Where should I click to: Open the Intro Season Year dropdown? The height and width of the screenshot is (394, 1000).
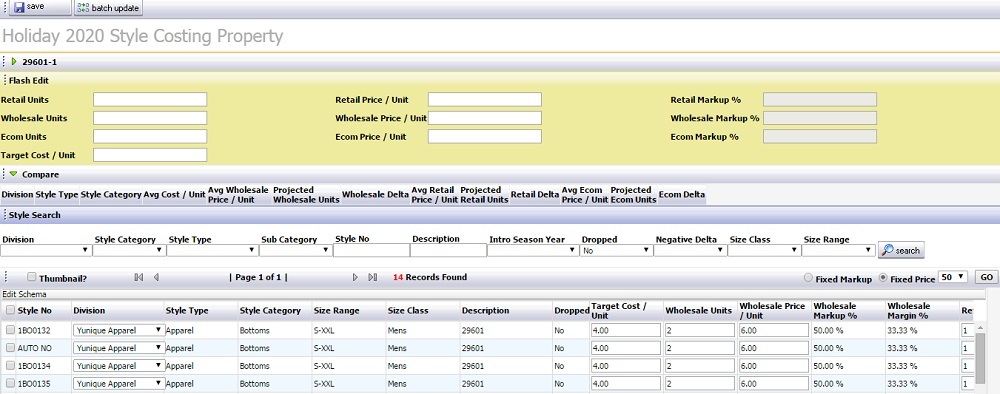click(533, 251)
